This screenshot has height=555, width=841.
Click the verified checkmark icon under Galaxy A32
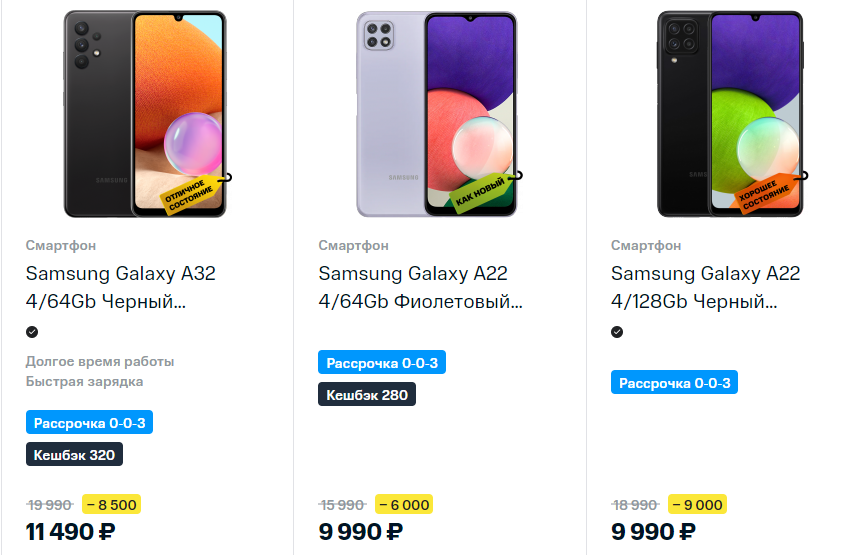[32, 332]
